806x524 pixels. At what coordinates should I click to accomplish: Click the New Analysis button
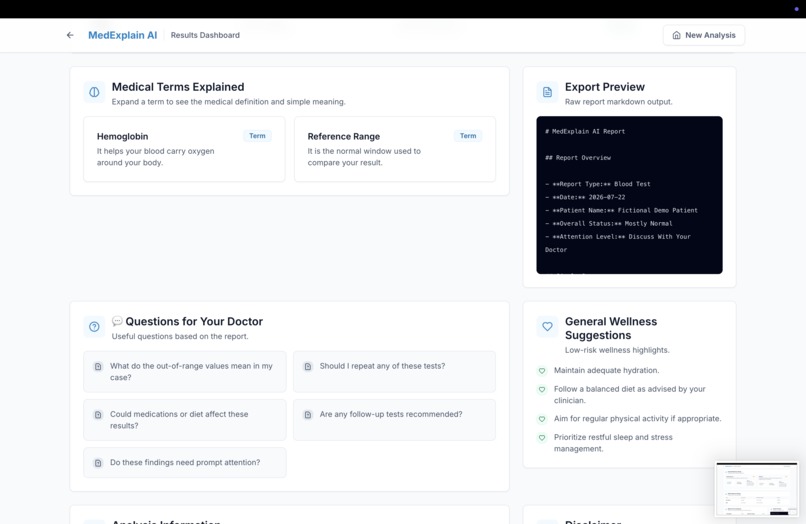point(704,35)
